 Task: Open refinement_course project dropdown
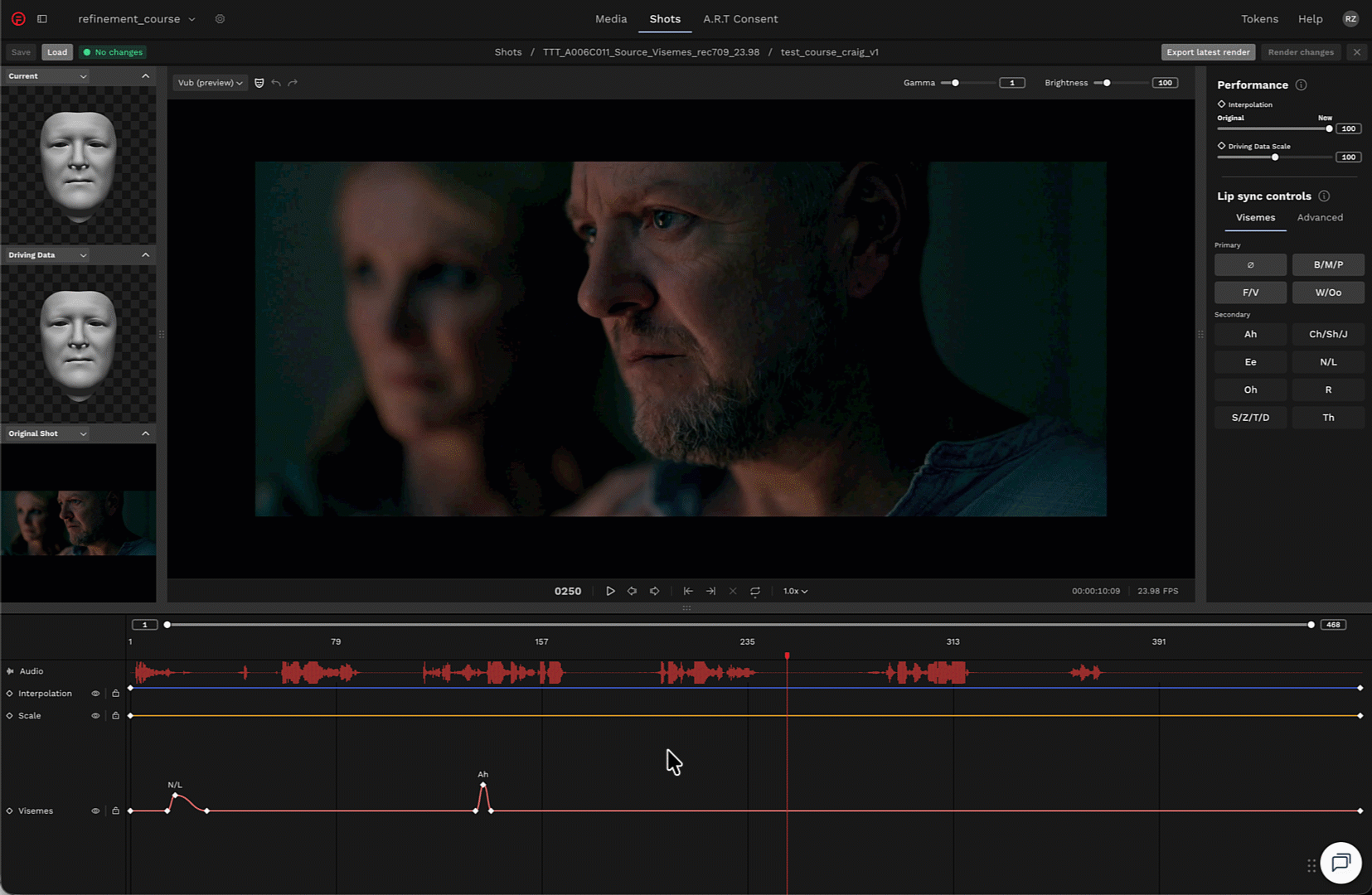pyautogui.click(x=137, y=18)
